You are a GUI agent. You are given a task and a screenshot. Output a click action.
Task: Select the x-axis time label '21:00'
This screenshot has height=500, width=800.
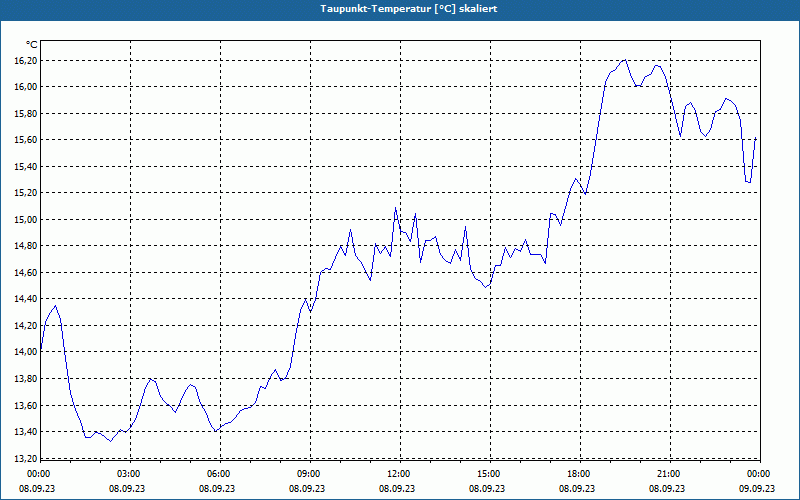click(x=669, y=474)
